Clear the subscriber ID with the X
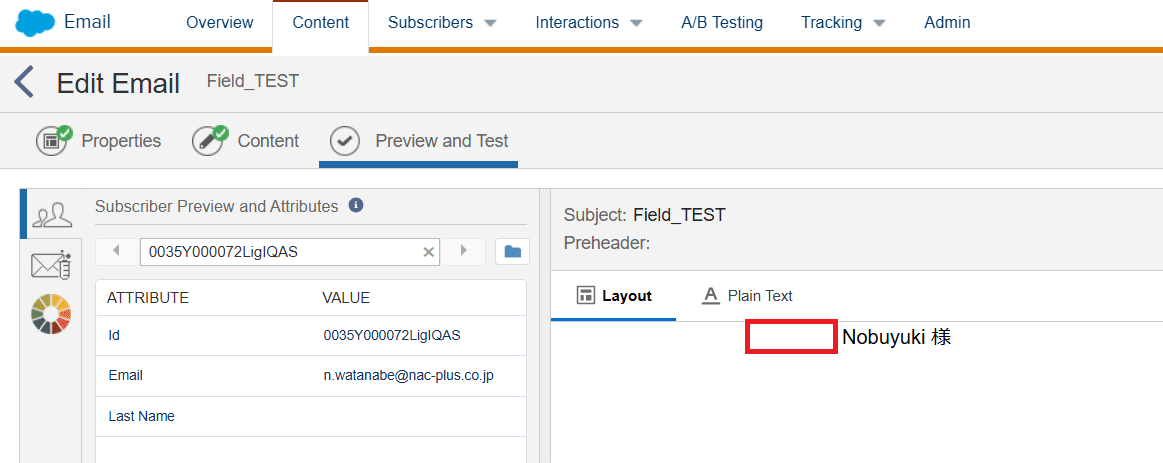Viewport: 1163px width, 463px height. [x=428, y=252]
